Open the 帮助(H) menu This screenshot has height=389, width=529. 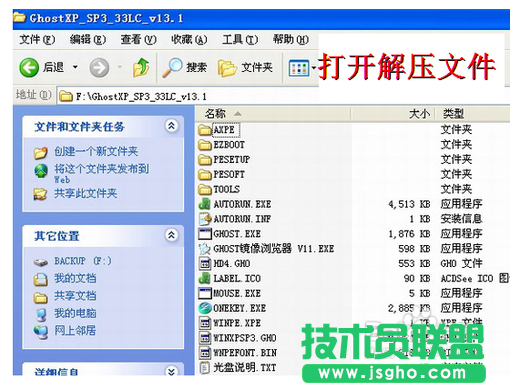click(291, 40)
